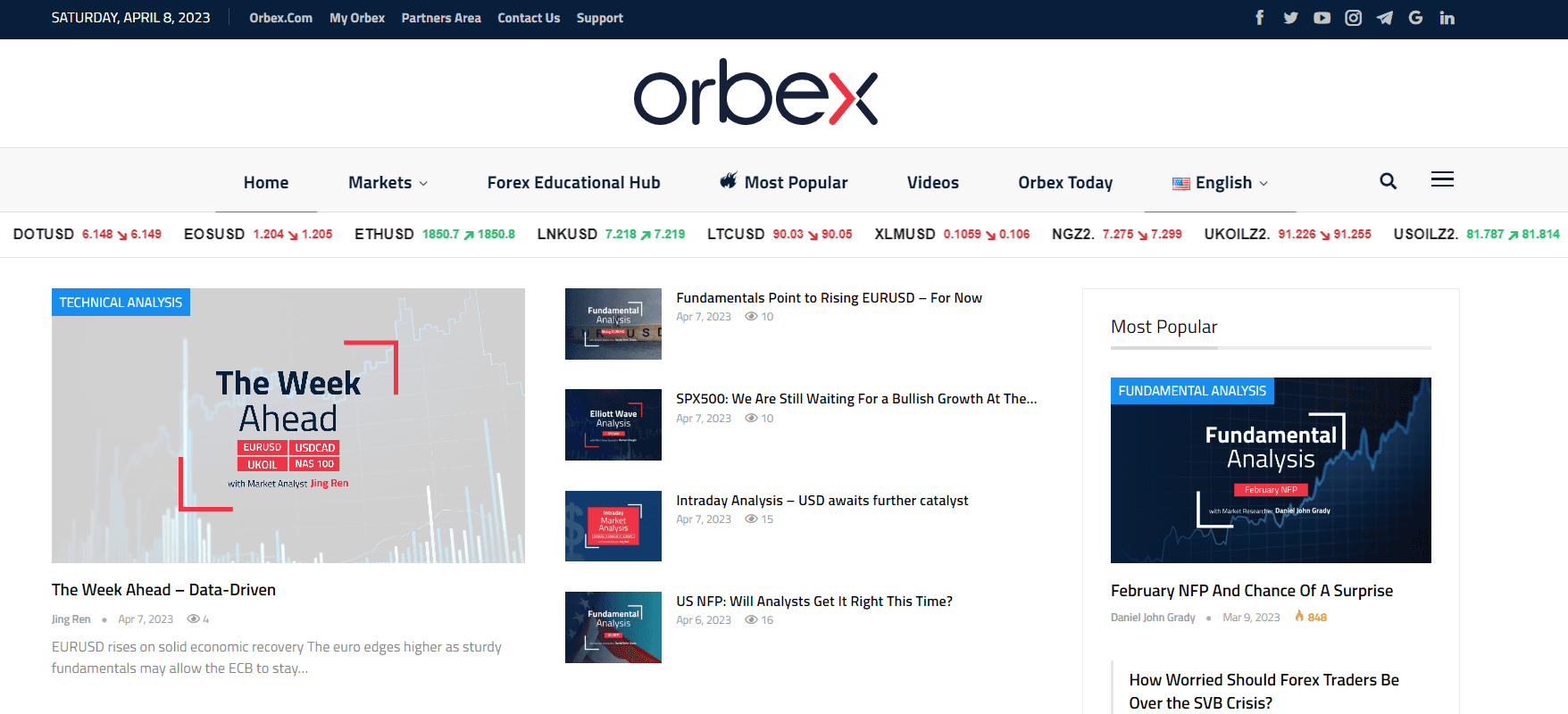
Task: Click the Mar 9, 2023 date text
Action: pyautogui.click(x=1251, y=618)
